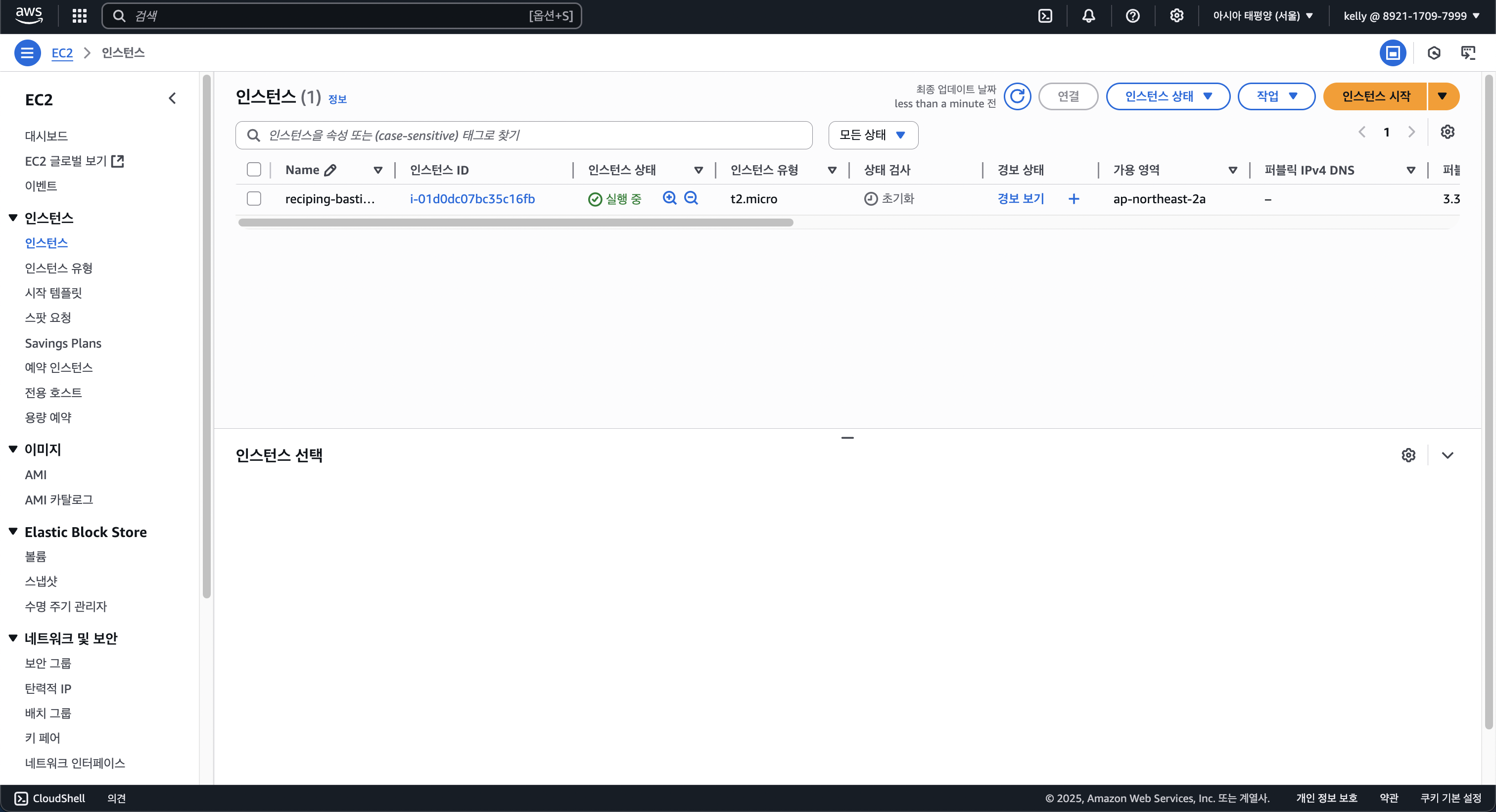Open CloudShell from the top navigation bar
The height and width of the screenshot is (812, 1496).
pyautogui.click(x=1045, y=16)
